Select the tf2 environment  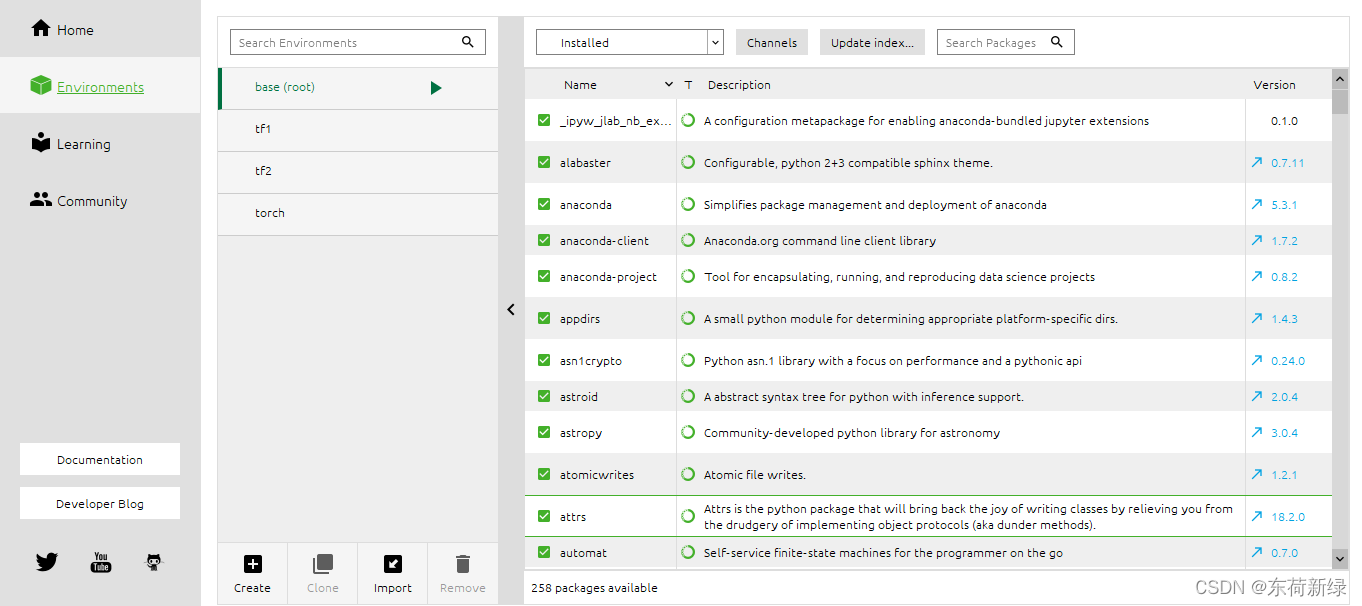[358, 172]
